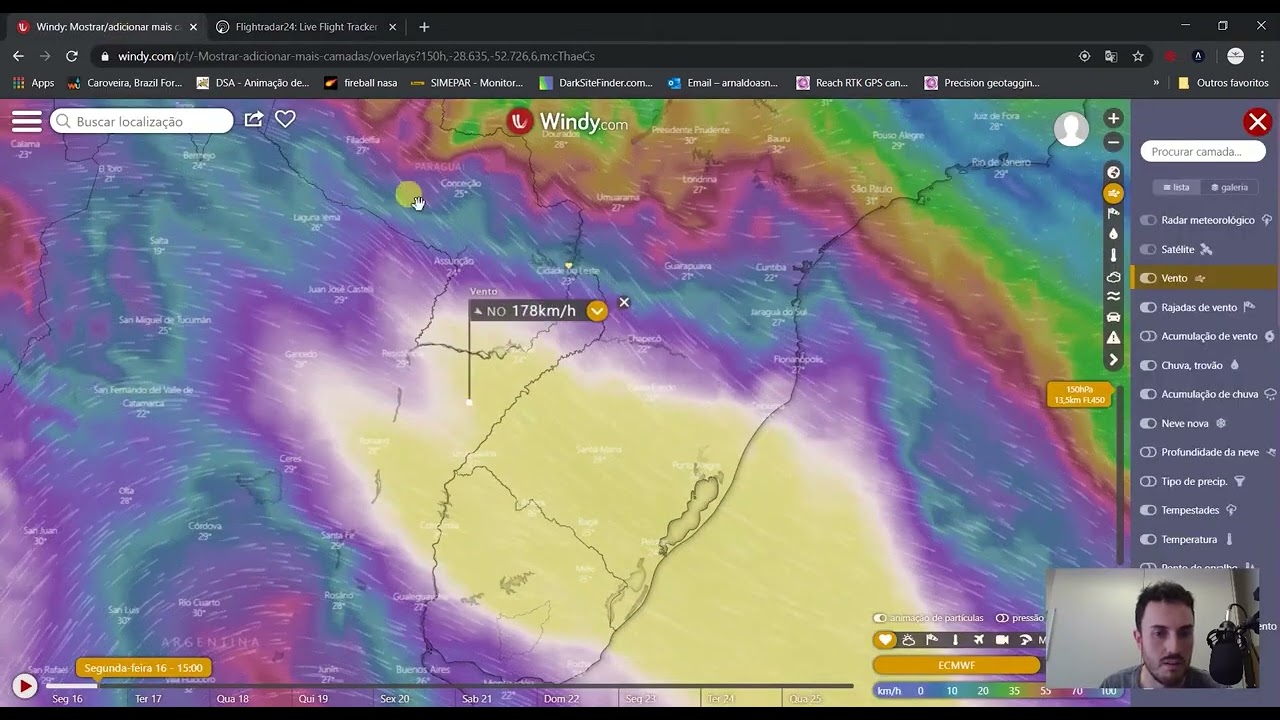This screenshot has width=1280, height=720.
Task: Toggle the Rajadas de vento switch
Action: [x=1148, y=307]
